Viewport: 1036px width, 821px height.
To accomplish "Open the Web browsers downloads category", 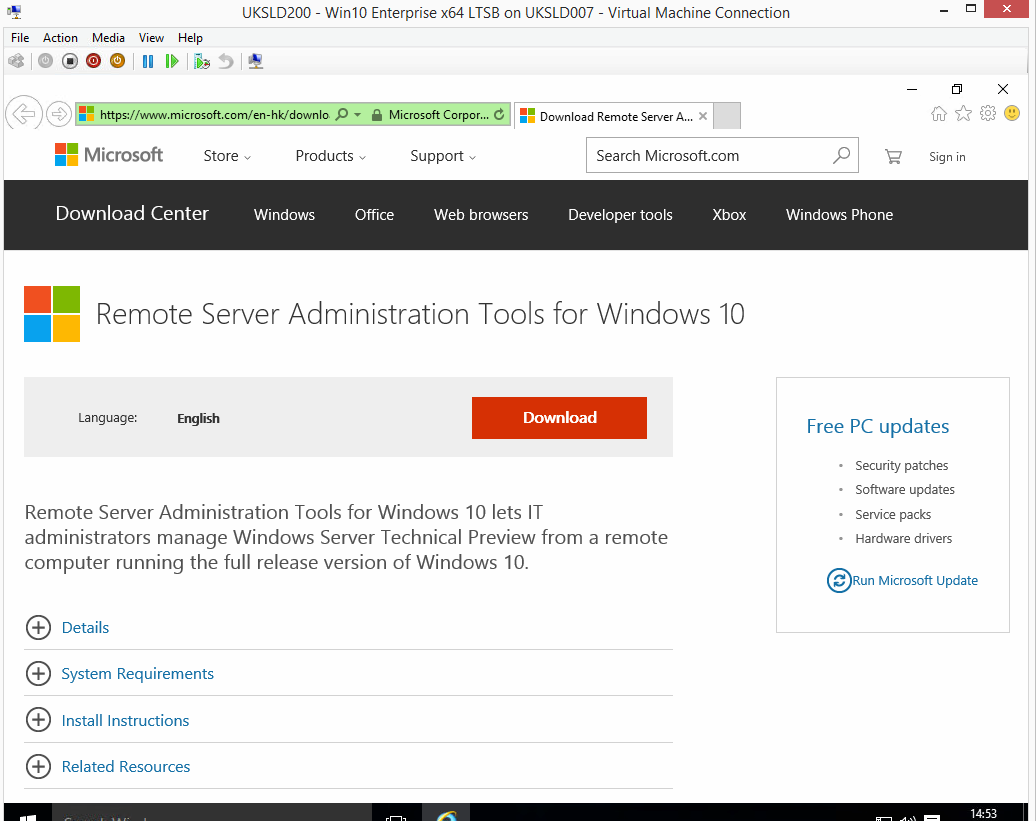I will point(481,215).
